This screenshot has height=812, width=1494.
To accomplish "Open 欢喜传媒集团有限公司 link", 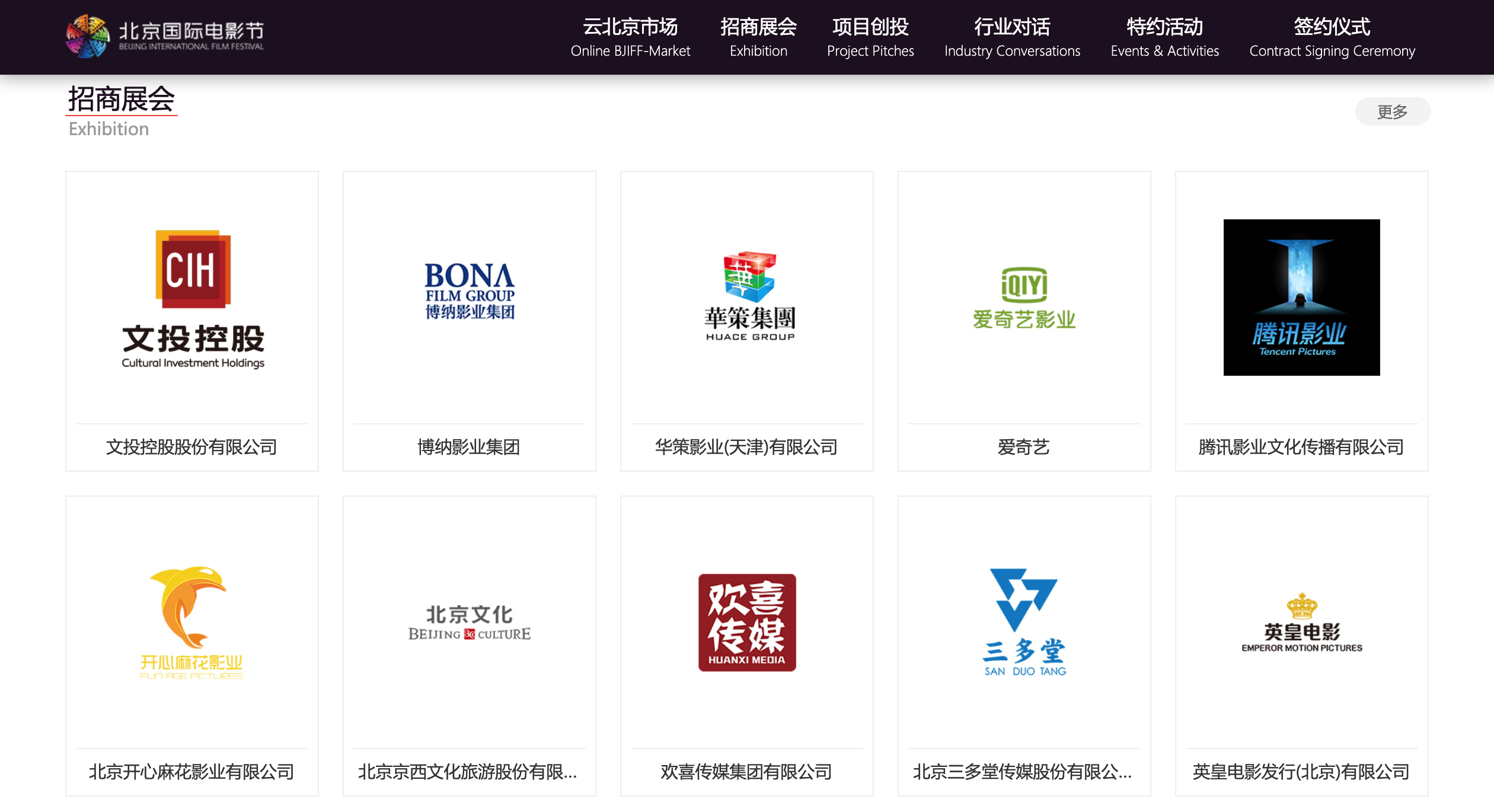I will tap(746, 772).
